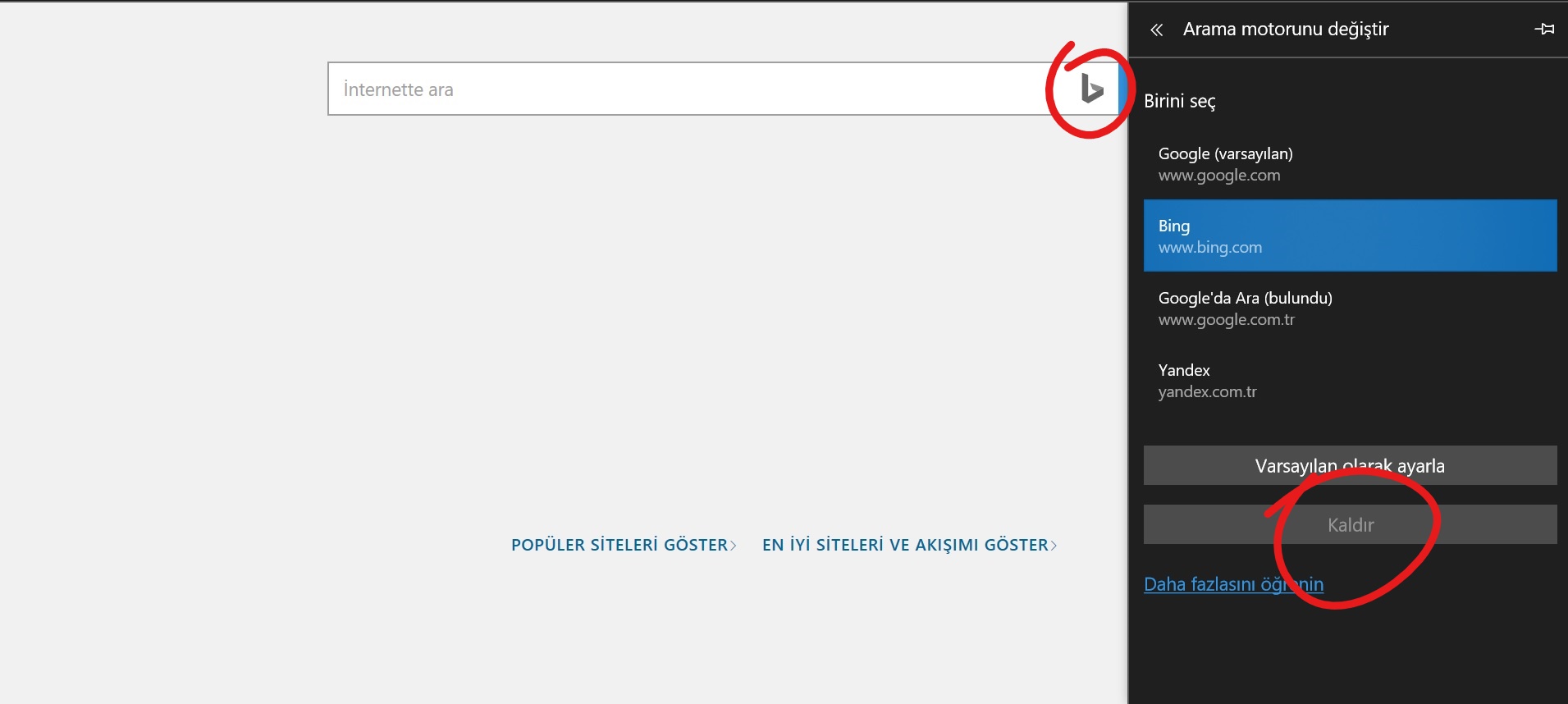Viewport: 1568px width, 704px height.
Task: Expand 'EN İYİ SİTELERİ VE AKIŞIMI GÖSTER'
Action: point(909,545)
